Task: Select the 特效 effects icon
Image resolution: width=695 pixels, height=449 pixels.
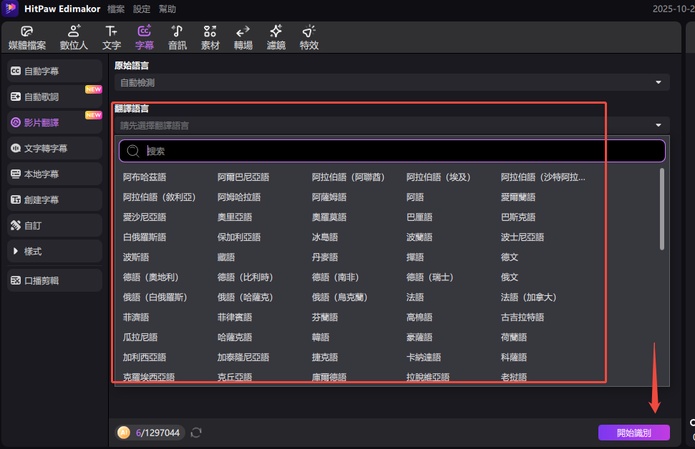Action: tap(309, 37)
